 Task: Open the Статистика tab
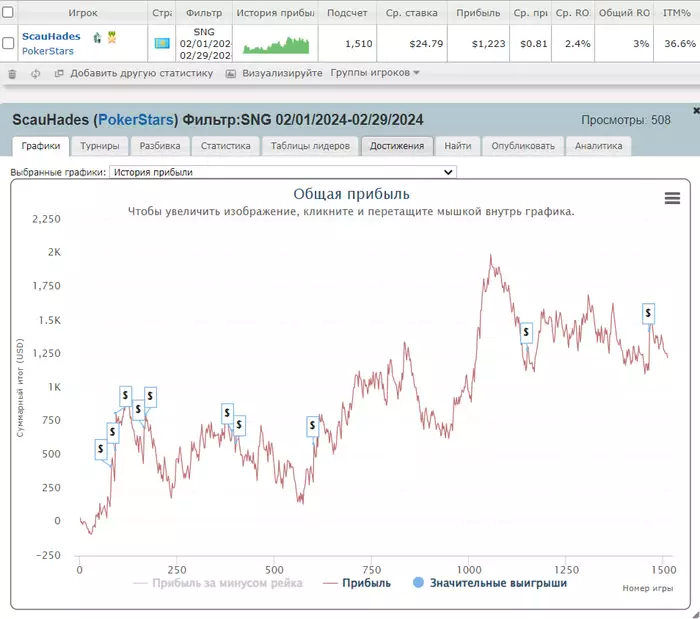[x=225, y=146]
